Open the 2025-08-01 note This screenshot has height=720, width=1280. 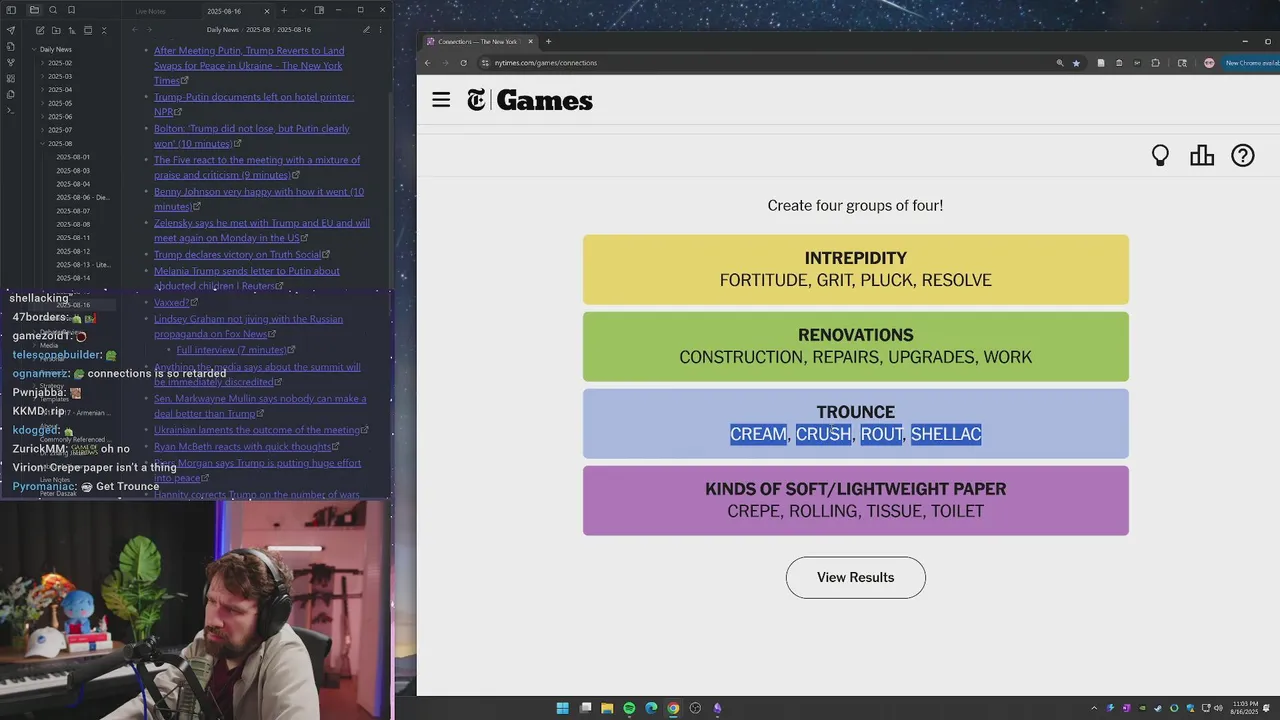[73, 157]
